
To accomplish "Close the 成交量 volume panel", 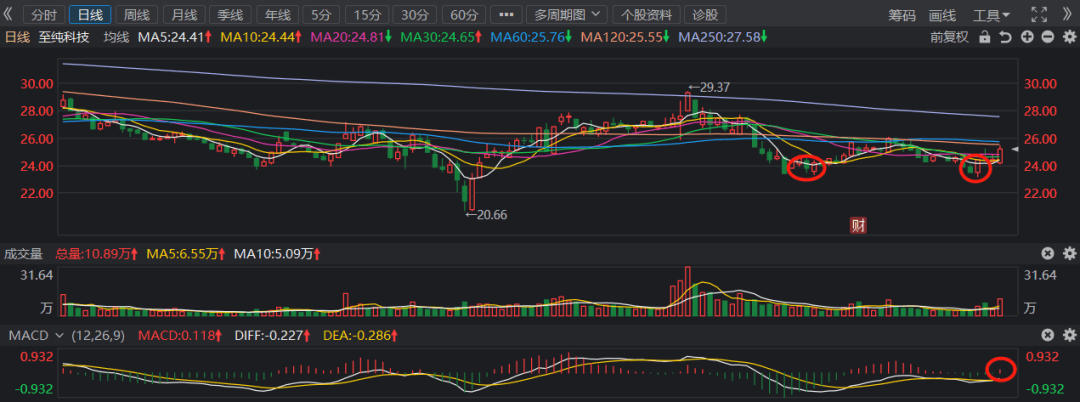I will pyautogui.click(x=1047, y=254).
